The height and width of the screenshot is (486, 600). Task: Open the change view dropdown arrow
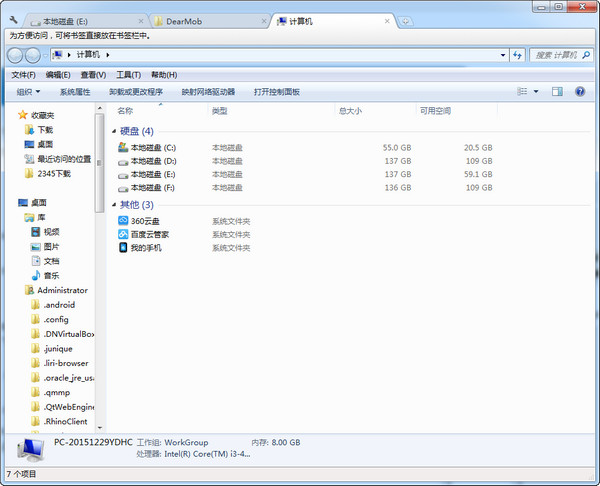[x=536, y=91]
